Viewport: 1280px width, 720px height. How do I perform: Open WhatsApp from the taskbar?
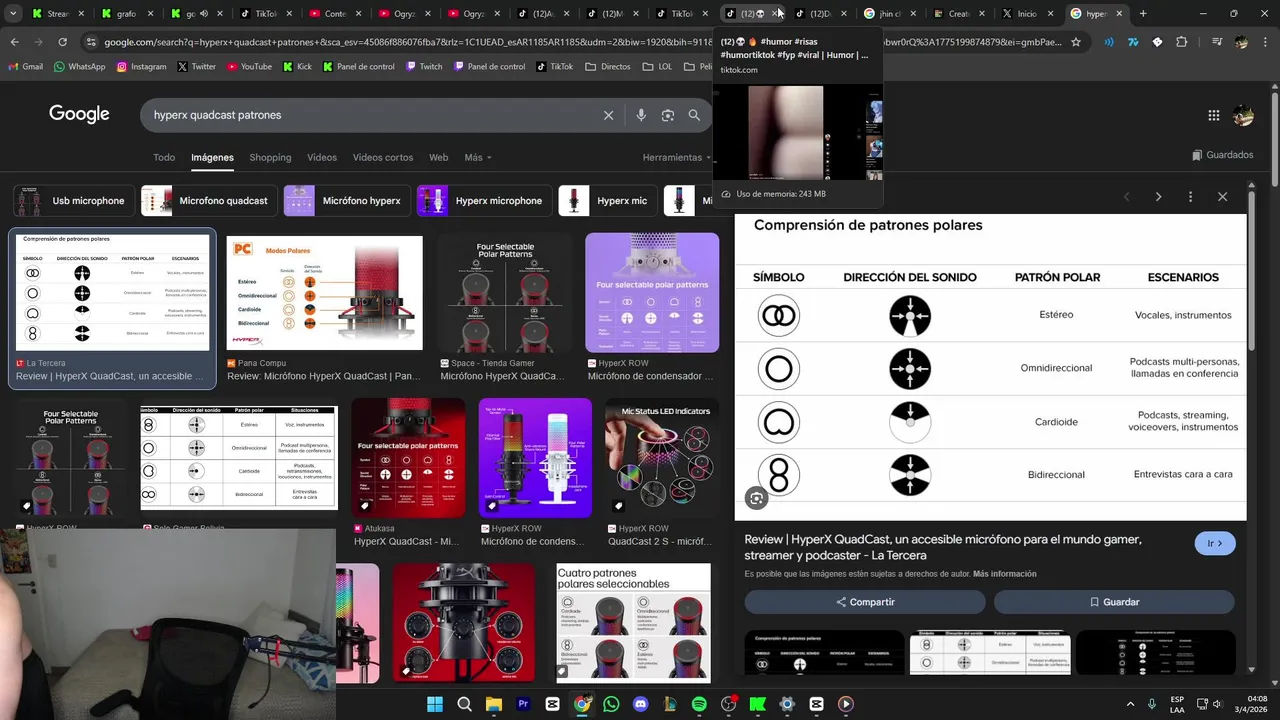(611, 704)
